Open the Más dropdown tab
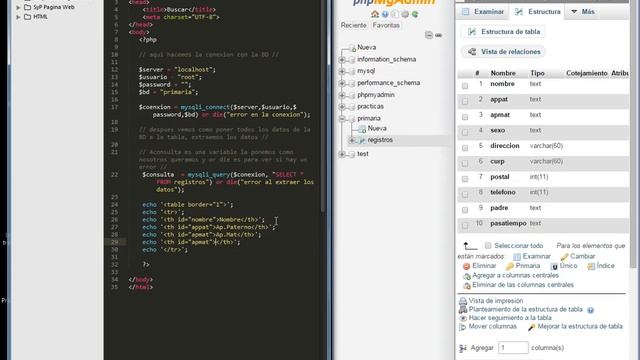Screen dimensions: 640x360 click(x=583, y=12)
